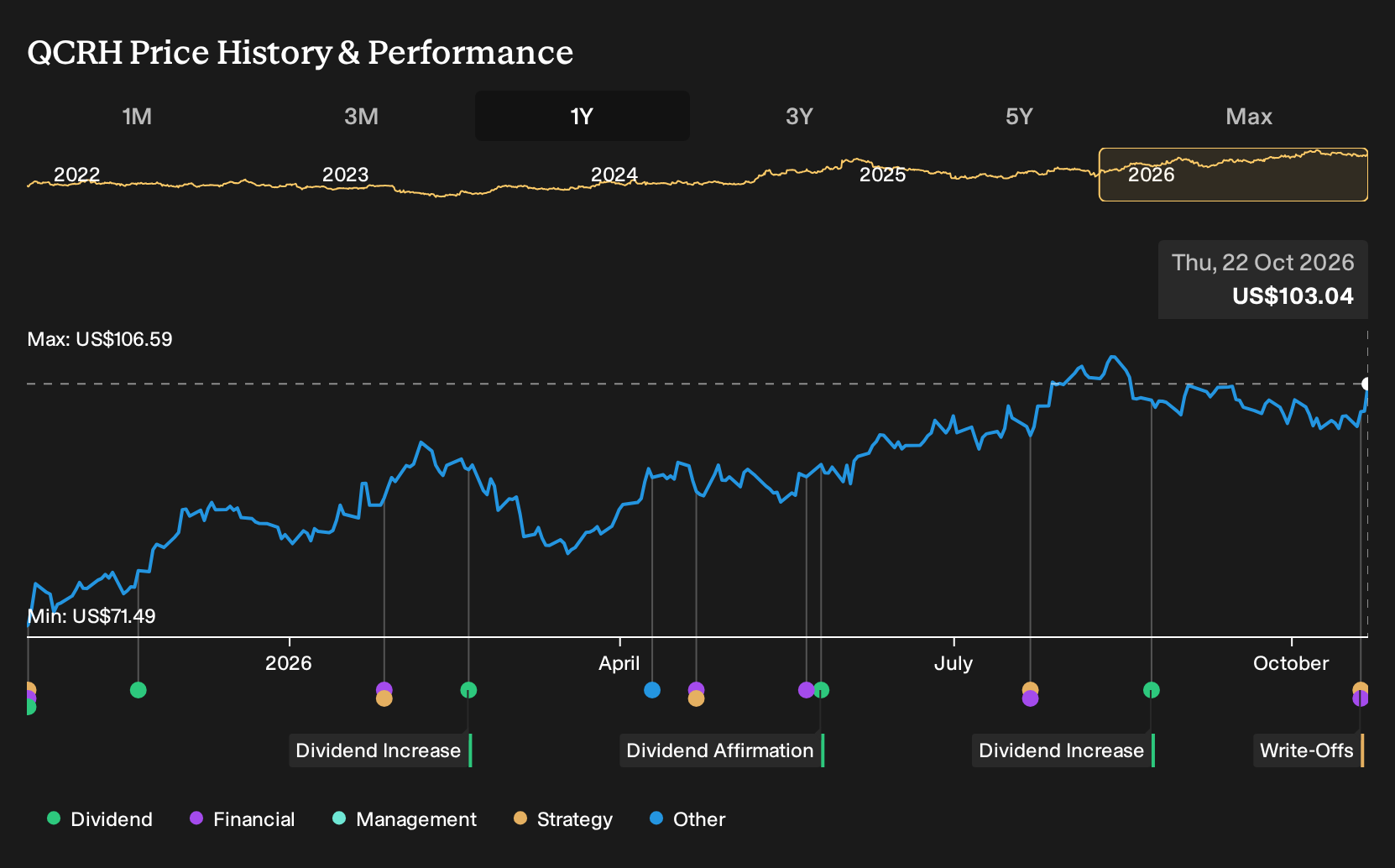Click 2022 on the overview timeline
The image size is (1395, 868).
pos(76,175)
